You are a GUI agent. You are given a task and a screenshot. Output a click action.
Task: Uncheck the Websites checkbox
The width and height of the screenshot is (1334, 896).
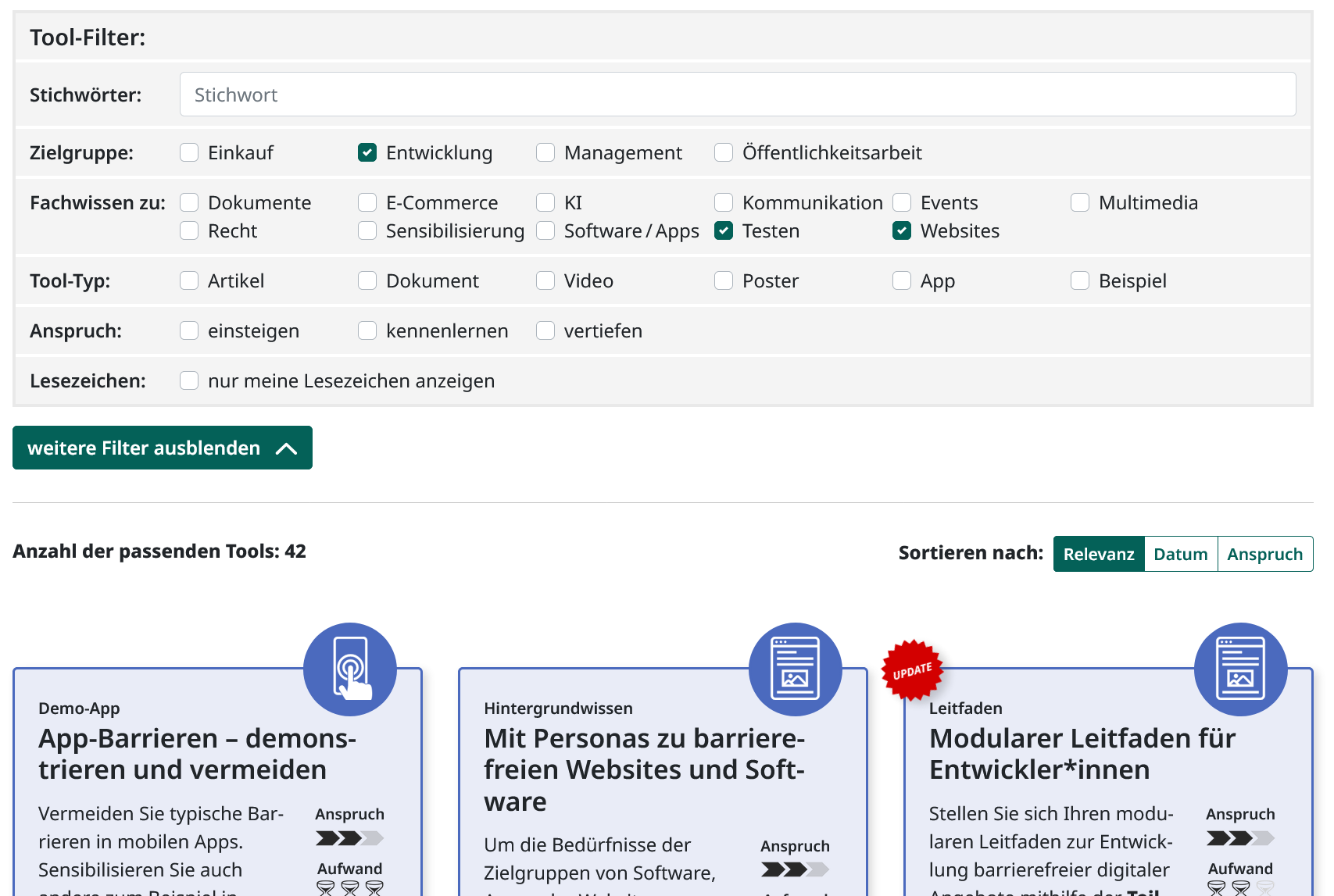[902, 230]
